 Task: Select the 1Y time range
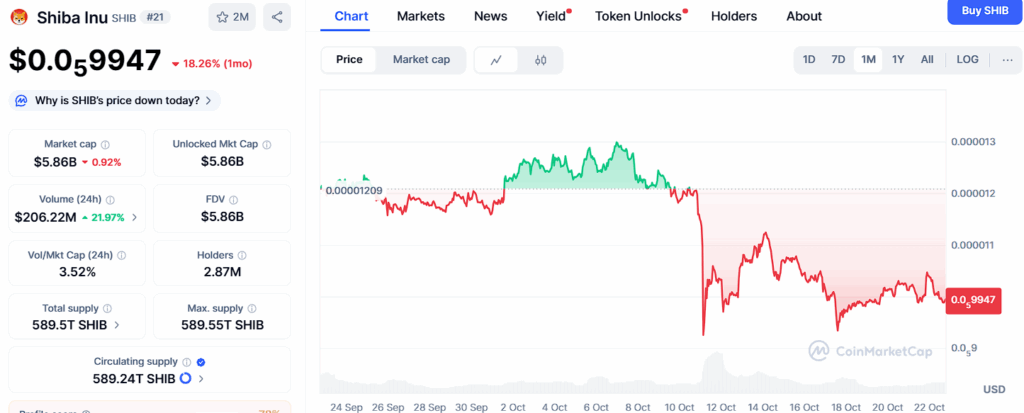point(898,60)
